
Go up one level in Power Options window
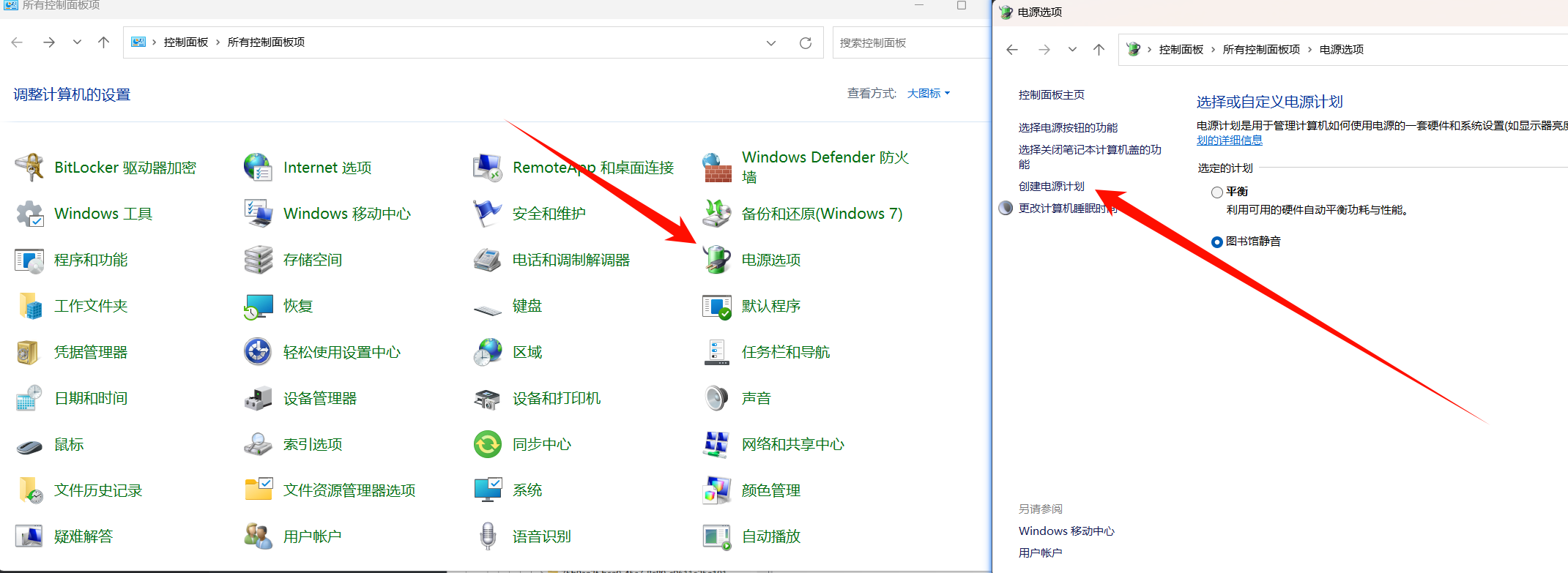1099,50
